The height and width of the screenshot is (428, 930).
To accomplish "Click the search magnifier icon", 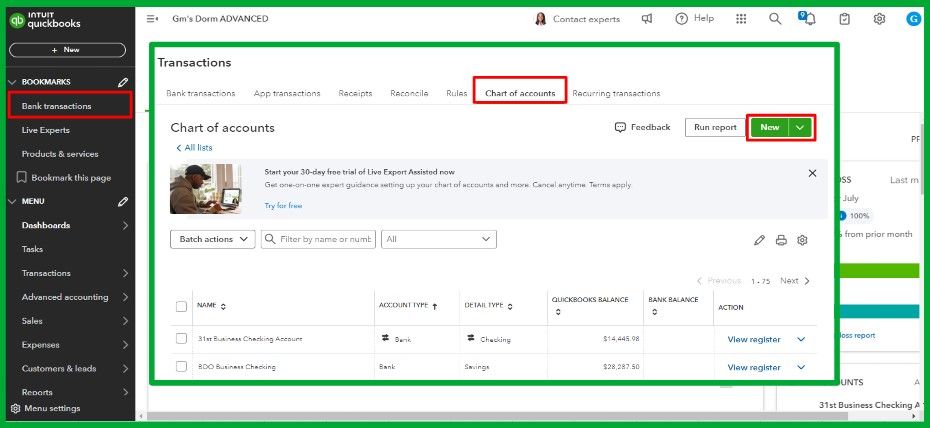I will click(x=775, y=19).
